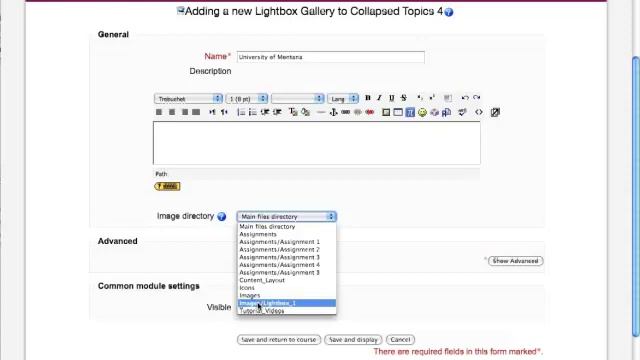Open the blank paragraph style dropdown
The image size is (640, 360).
(298, 99)
